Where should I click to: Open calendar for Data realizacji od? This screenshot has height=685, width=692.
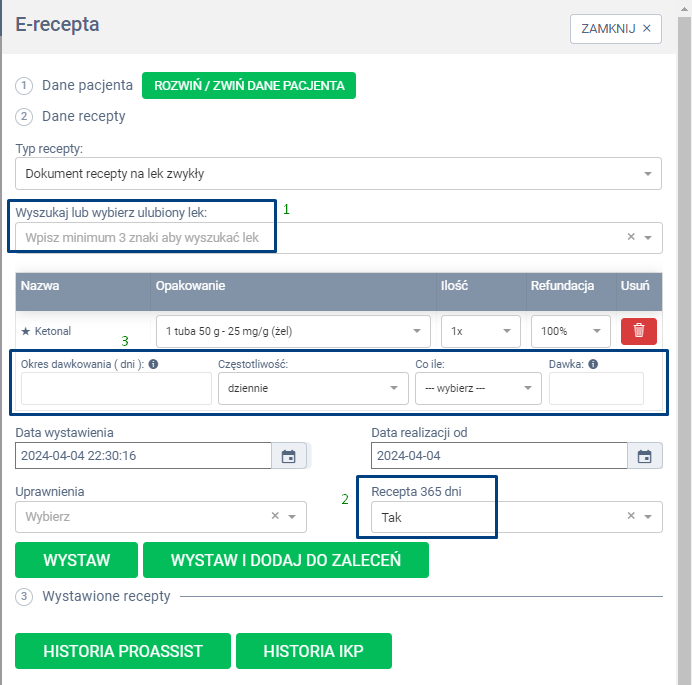(x=645, y=456)
